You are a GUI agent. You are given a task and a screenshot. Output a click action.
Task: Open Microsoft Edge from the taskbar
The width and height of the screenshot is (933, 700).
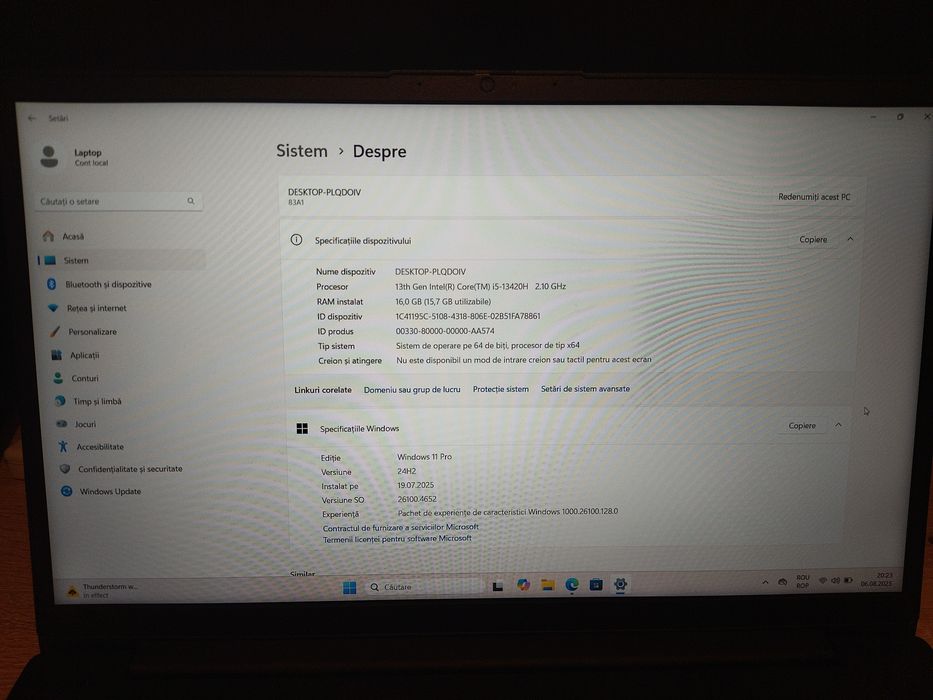tap(572, 585)
